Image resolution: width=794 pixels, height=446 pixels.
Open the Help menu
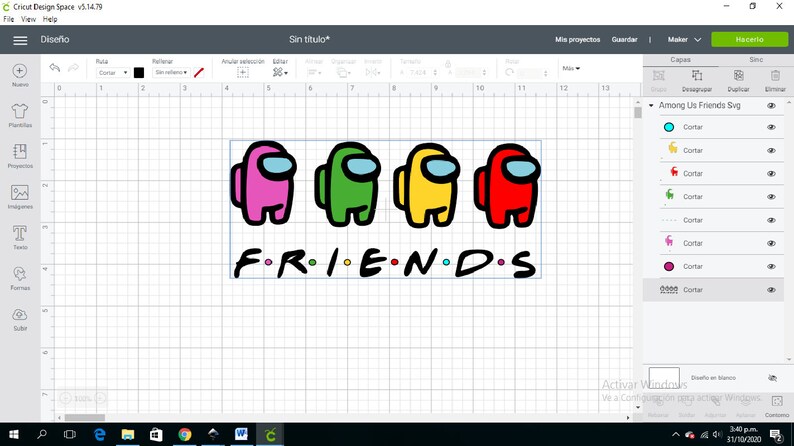[x=50, y=19]
